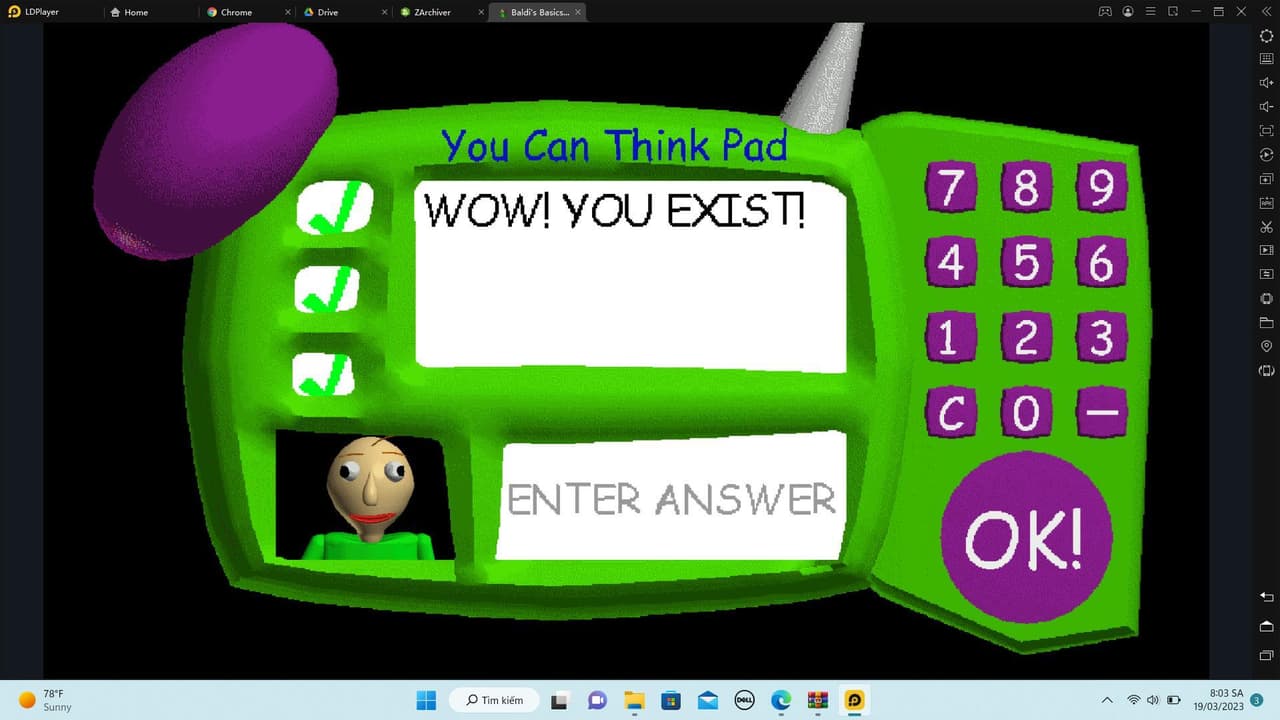Tap the minus key on the keypad
This screenshot has width=1280, height=720.
tap(1101, 412)
